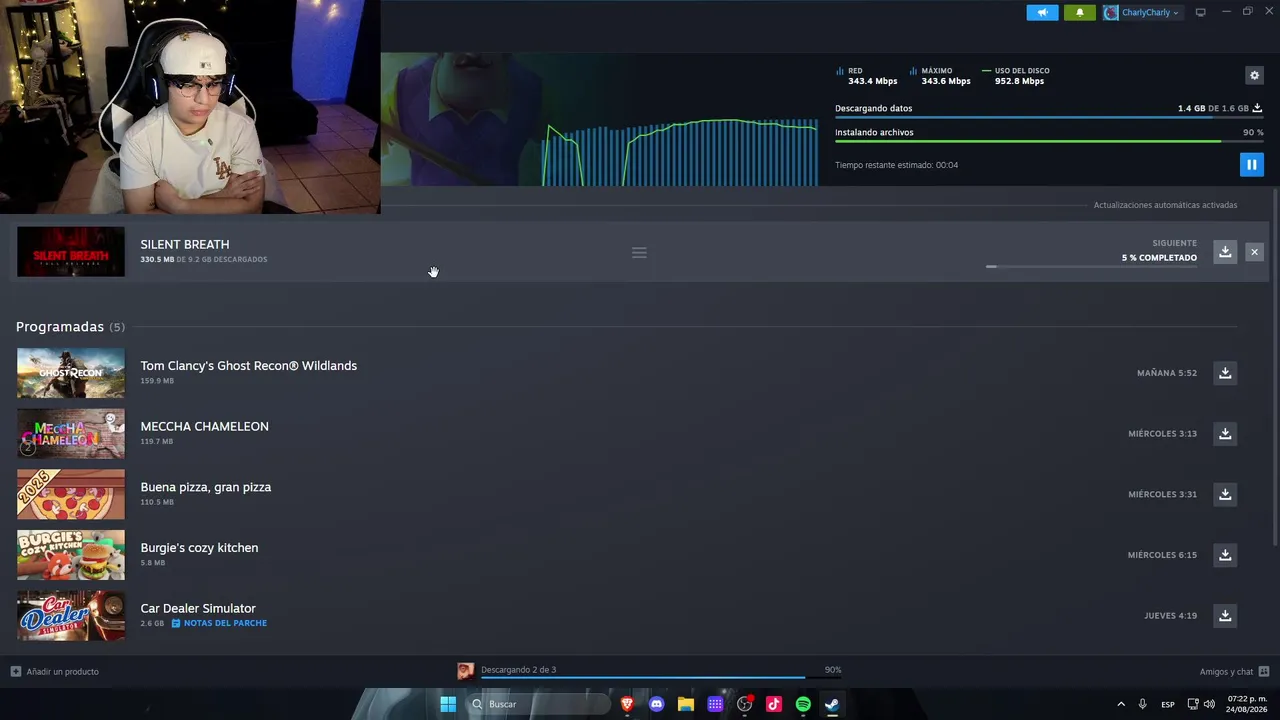Show hidden system tray icons
The height and width of the screenshot is (720, 1280).
click(x=1120, y=704)
